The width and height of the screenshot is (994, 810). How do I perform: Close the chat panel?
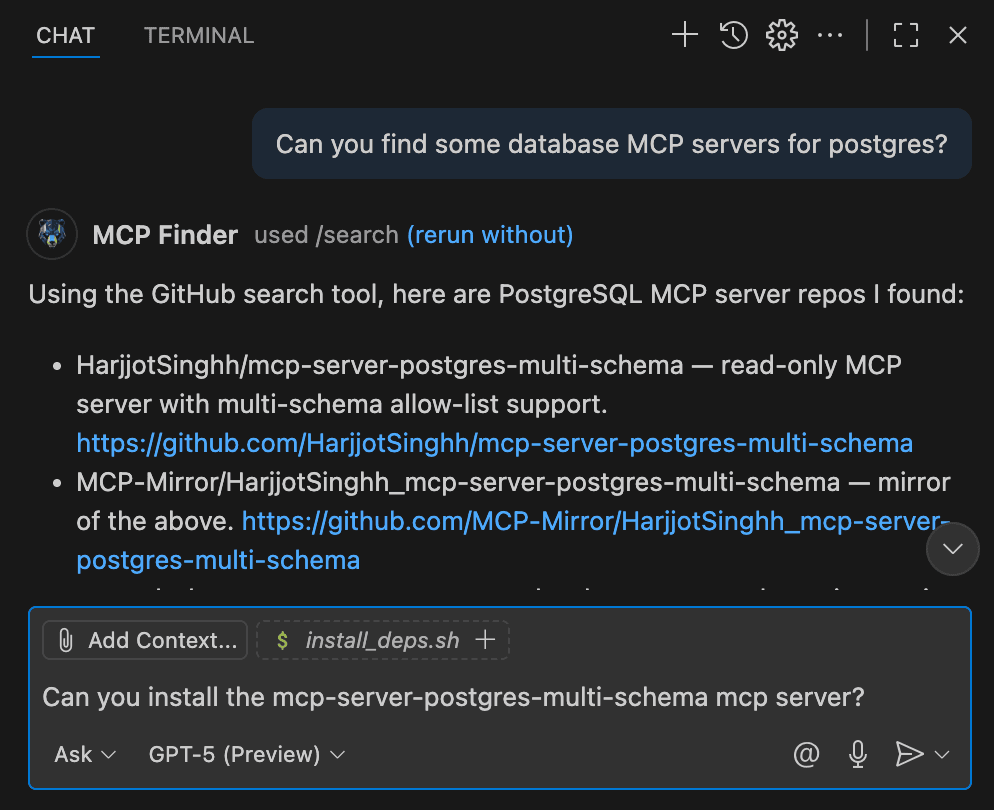pos(958,35)
